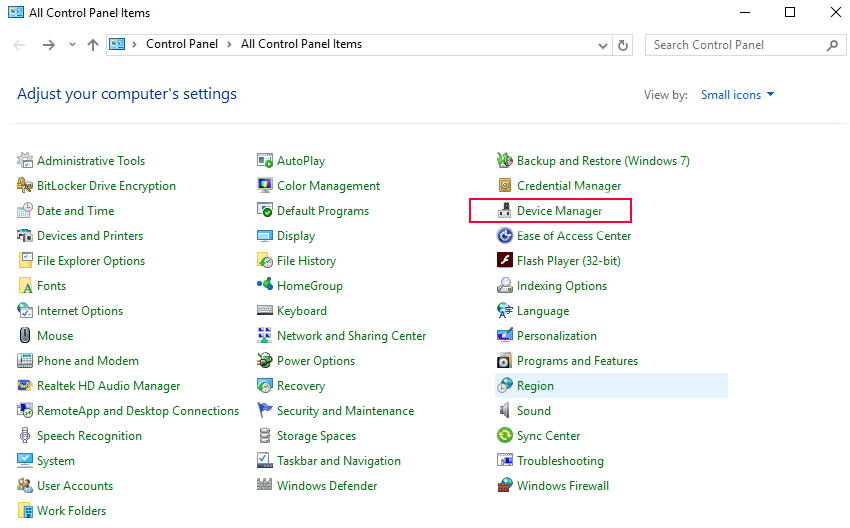Image resolution: width=850 pixels, height=528 pixels.
Task: Click the Windows Defender wall icon
Action: (265, 484)
